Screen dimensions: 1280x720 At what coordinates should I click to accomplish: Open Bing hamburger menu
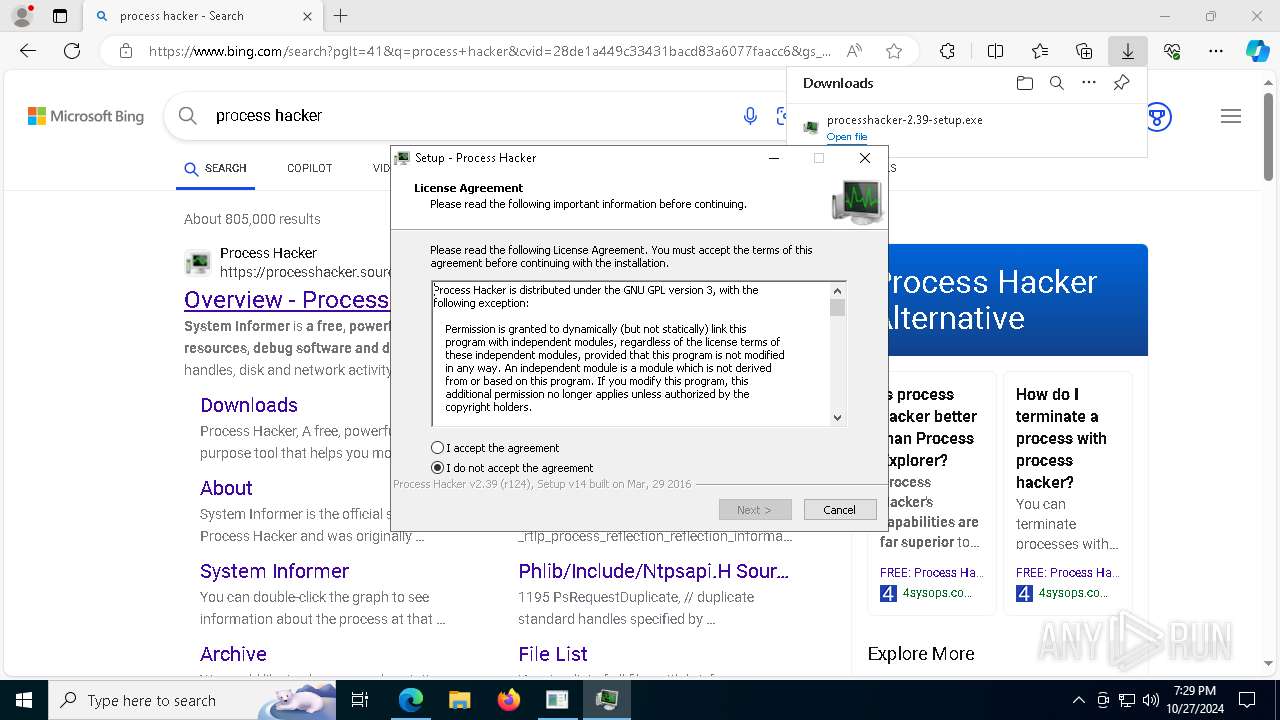pyautogui.click(x=1231, y=116)
